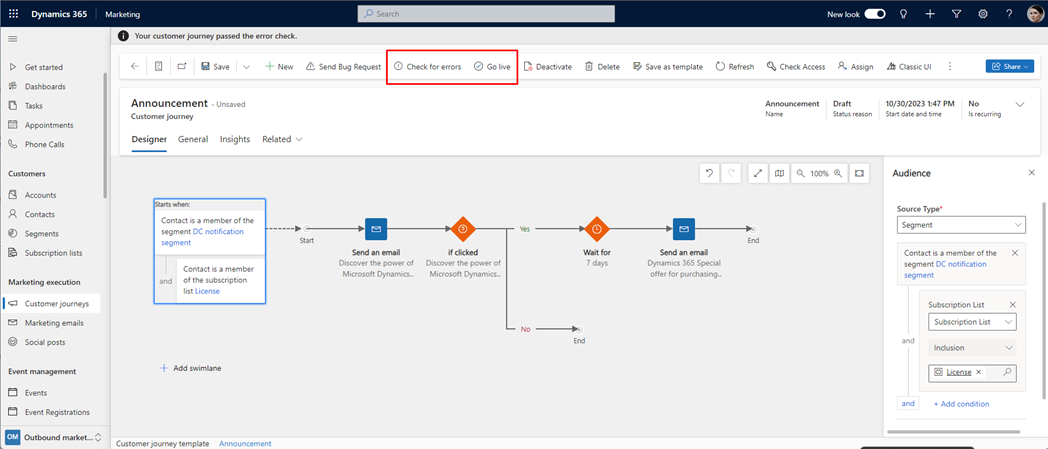Open the record set form icon
The width and height of the screenshot is (1048, 449).
coord(158,66)
